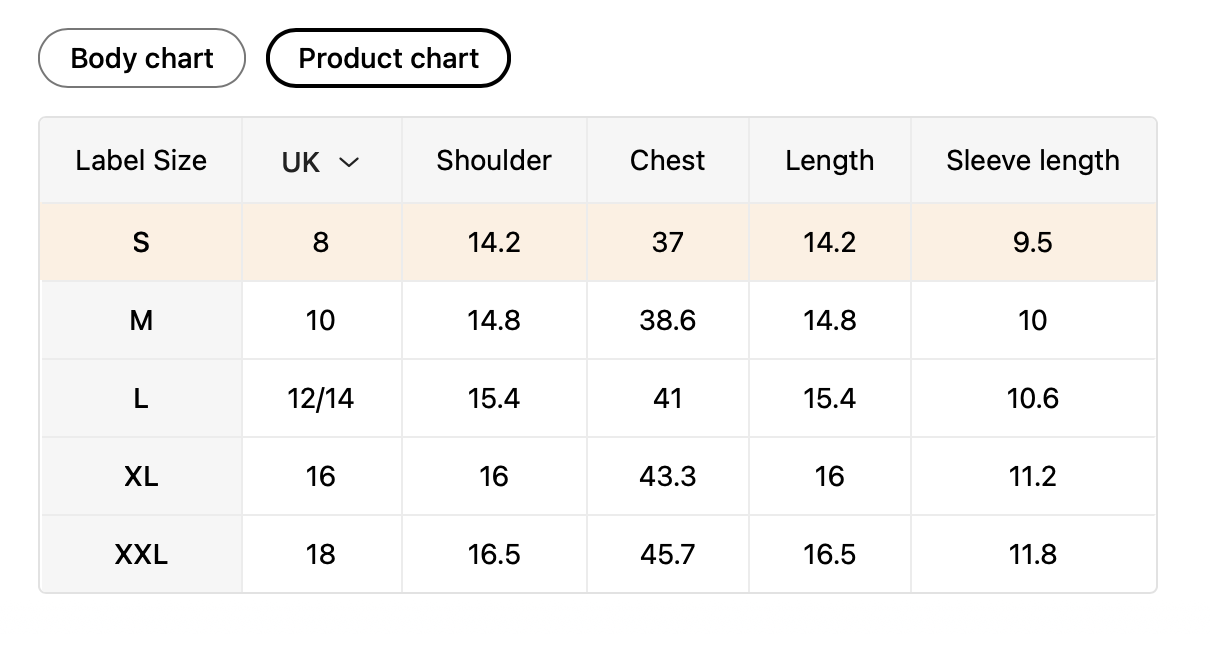Click the UK size 18 cell
The width and height of the screenshot is (1210, 654).
pyautogui.click(x=320, y=554)
